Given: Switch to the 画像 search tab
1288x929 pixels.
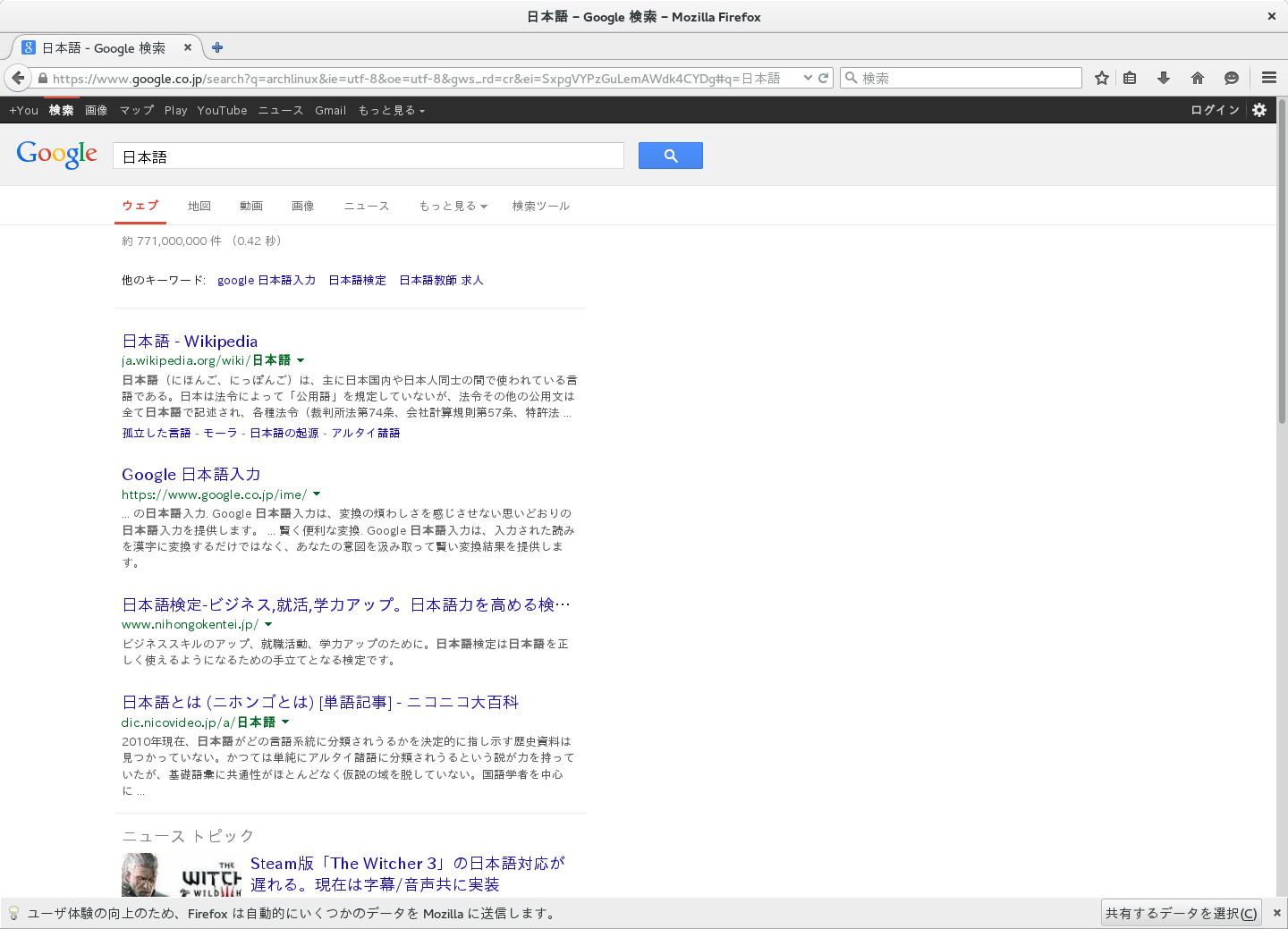Looking at the screenshot, I should pyautogui.click(x=303, y=206).
